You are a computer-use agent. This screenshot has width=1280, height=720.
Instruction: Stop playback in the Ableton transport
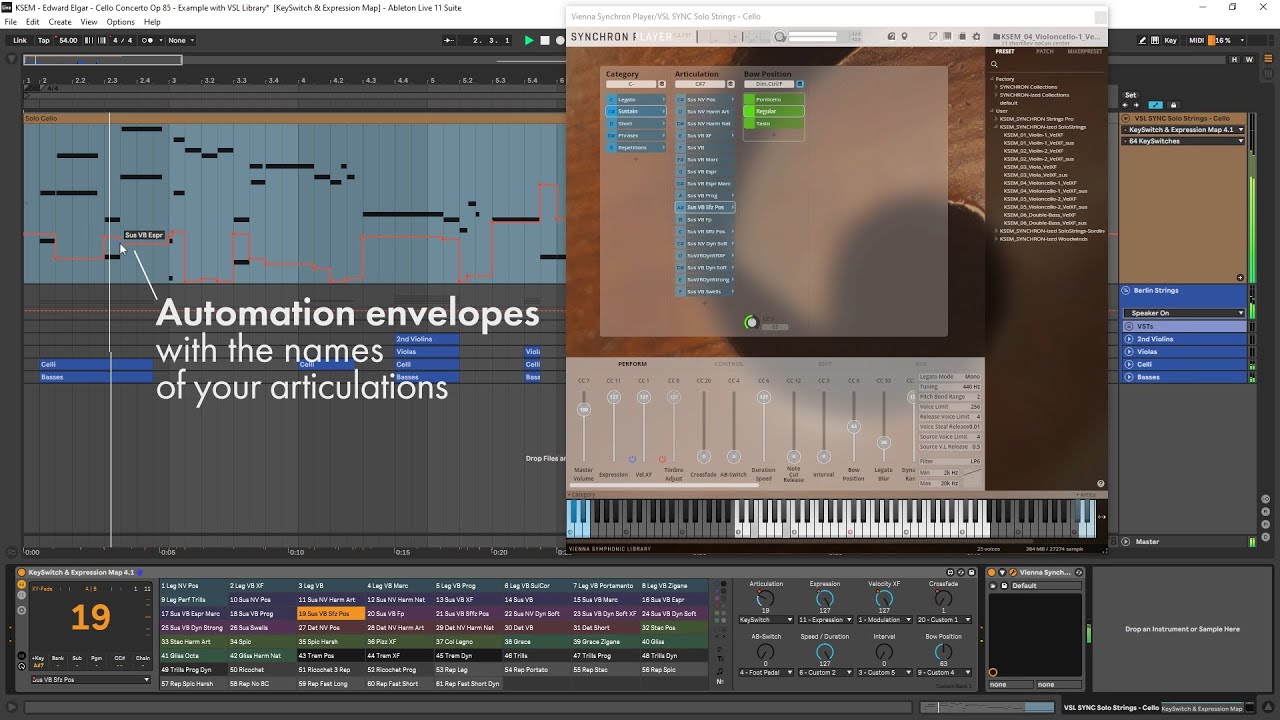pos(544,40)
